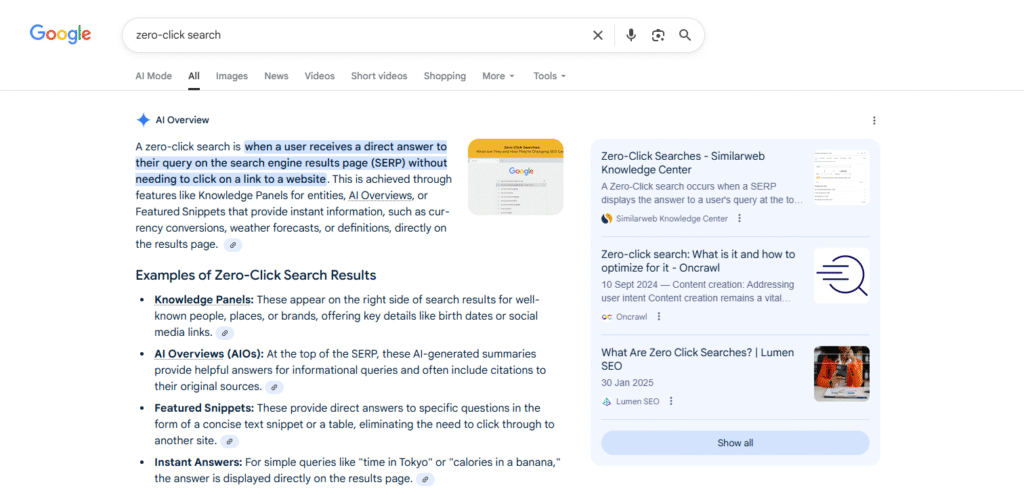The image size is (1024, 495).
Task: Expand the More search filter dropdown
Action: (x=498, y=76)
